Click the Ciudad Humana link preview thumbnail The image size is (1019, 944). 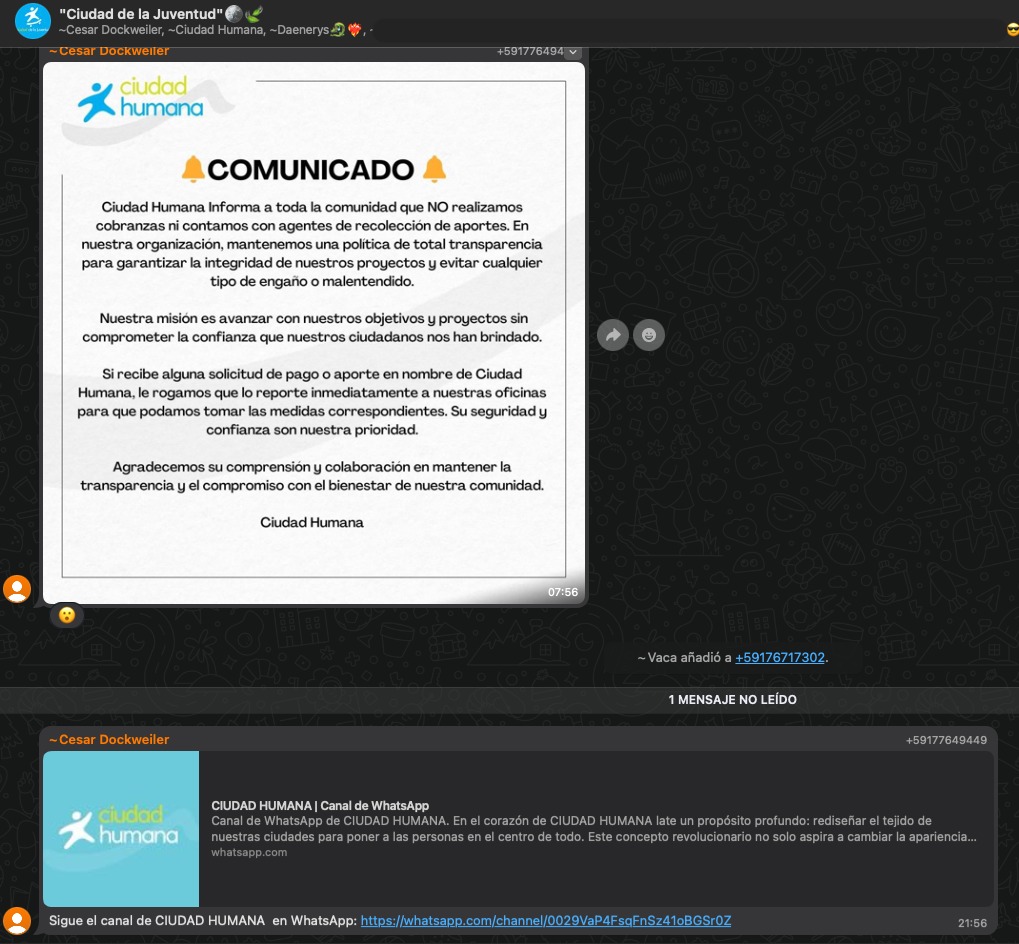click(121, 828)
